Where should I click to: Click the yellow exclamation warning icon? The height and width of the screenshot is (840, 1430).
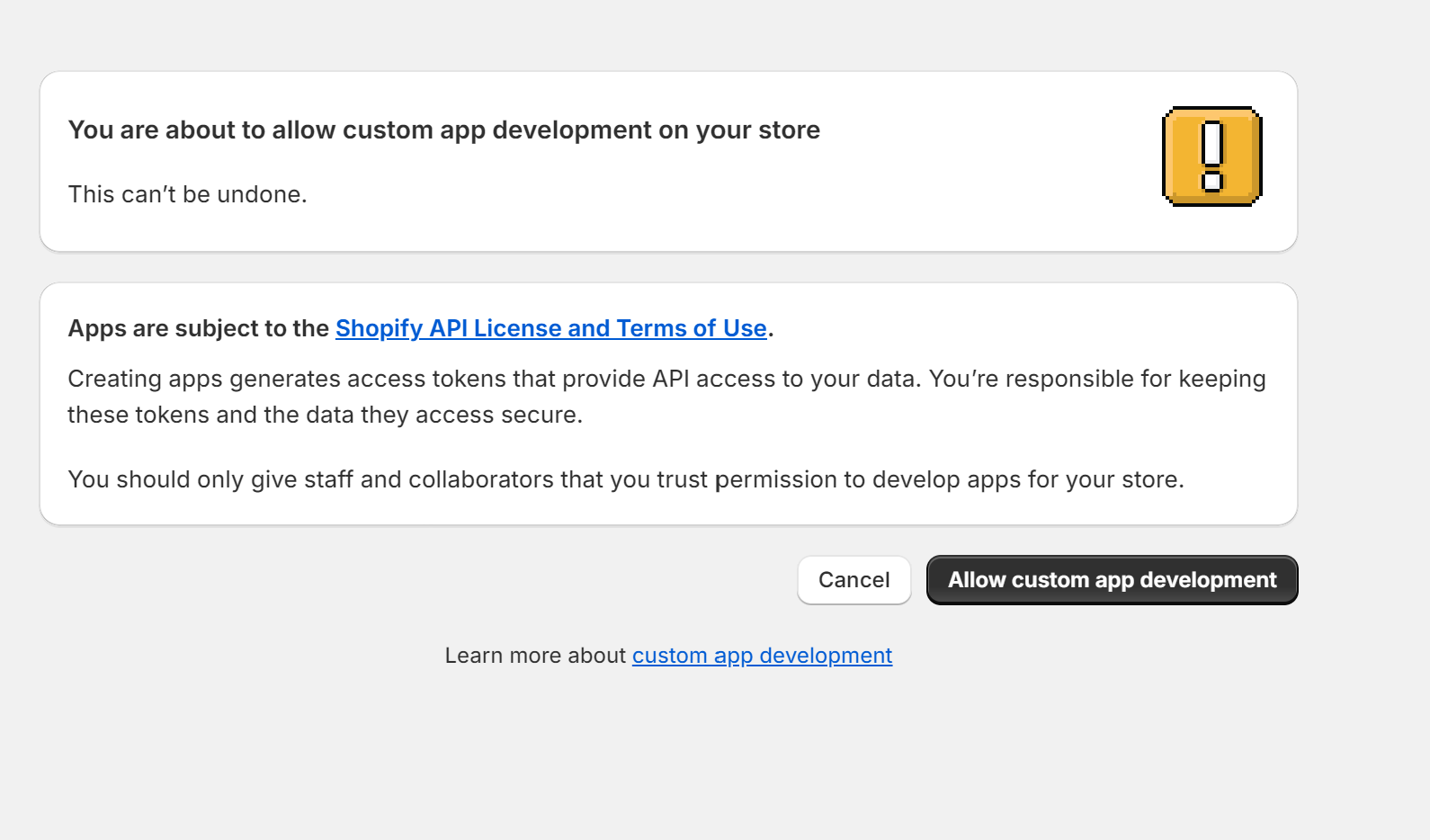(1211, 156)
